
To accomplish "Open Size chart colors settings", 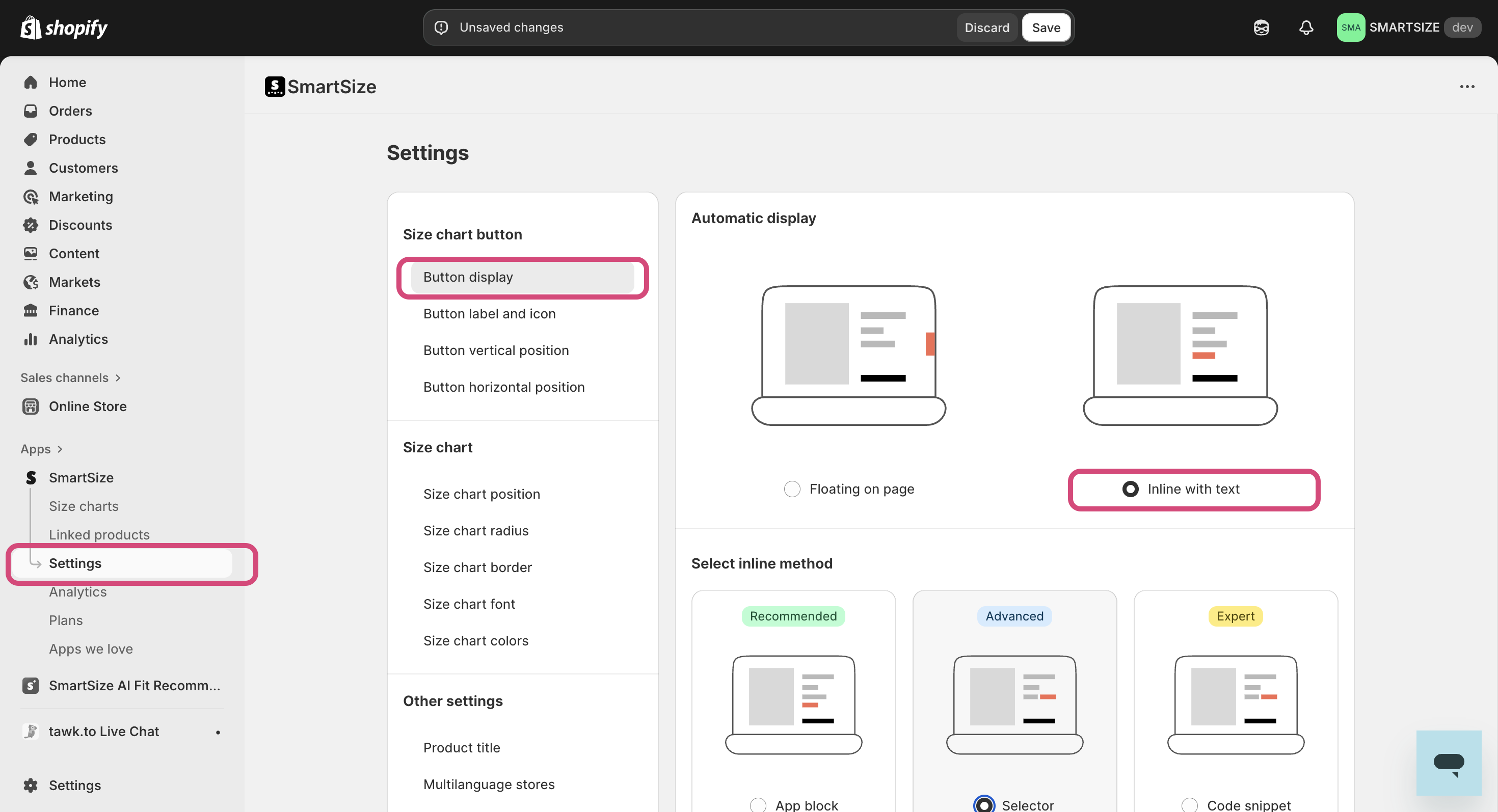I will [x=476, y=640].
